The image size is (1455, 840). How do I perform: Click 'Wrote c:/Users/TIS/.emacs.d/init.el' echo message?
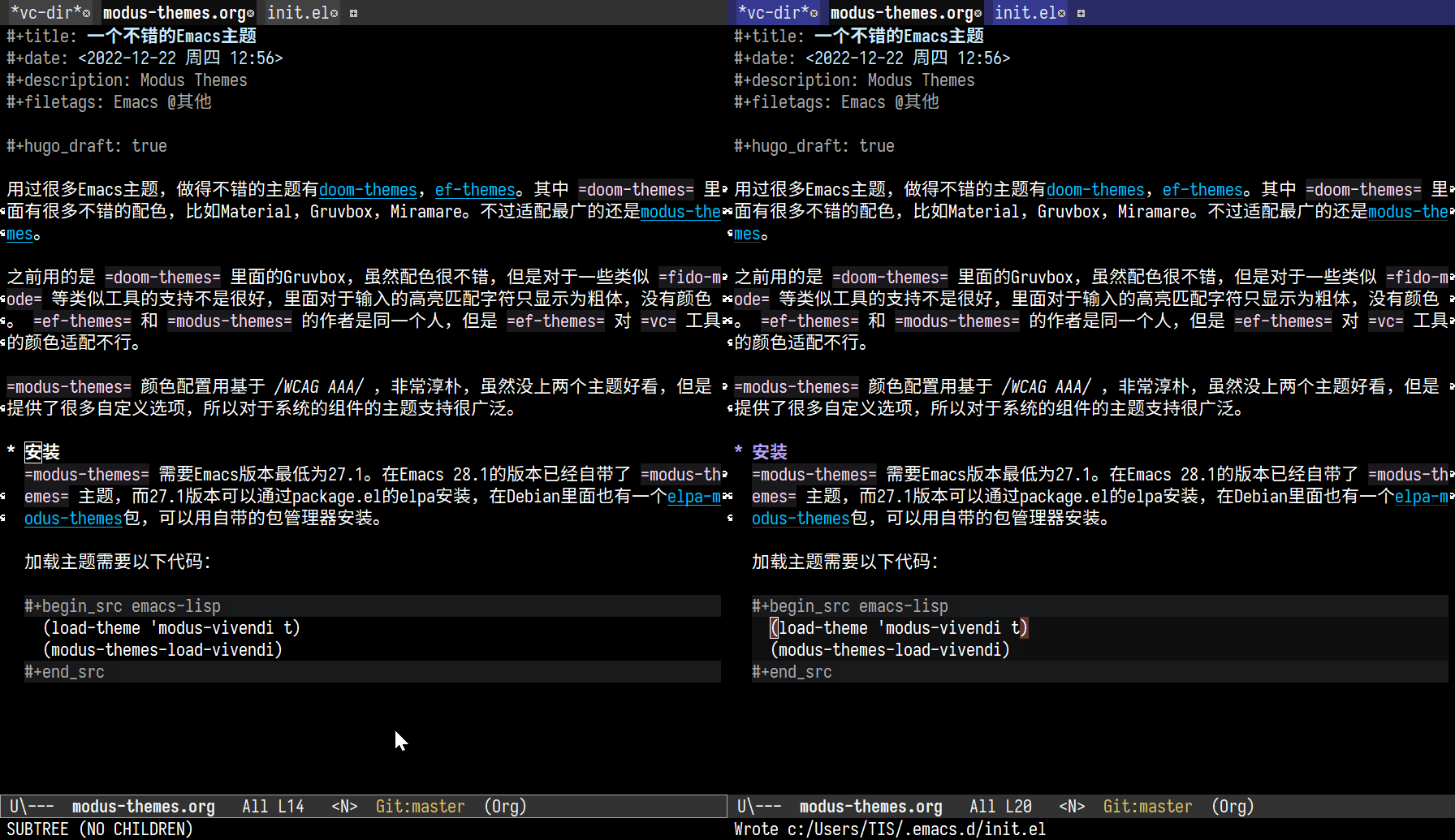click(890, 829)
